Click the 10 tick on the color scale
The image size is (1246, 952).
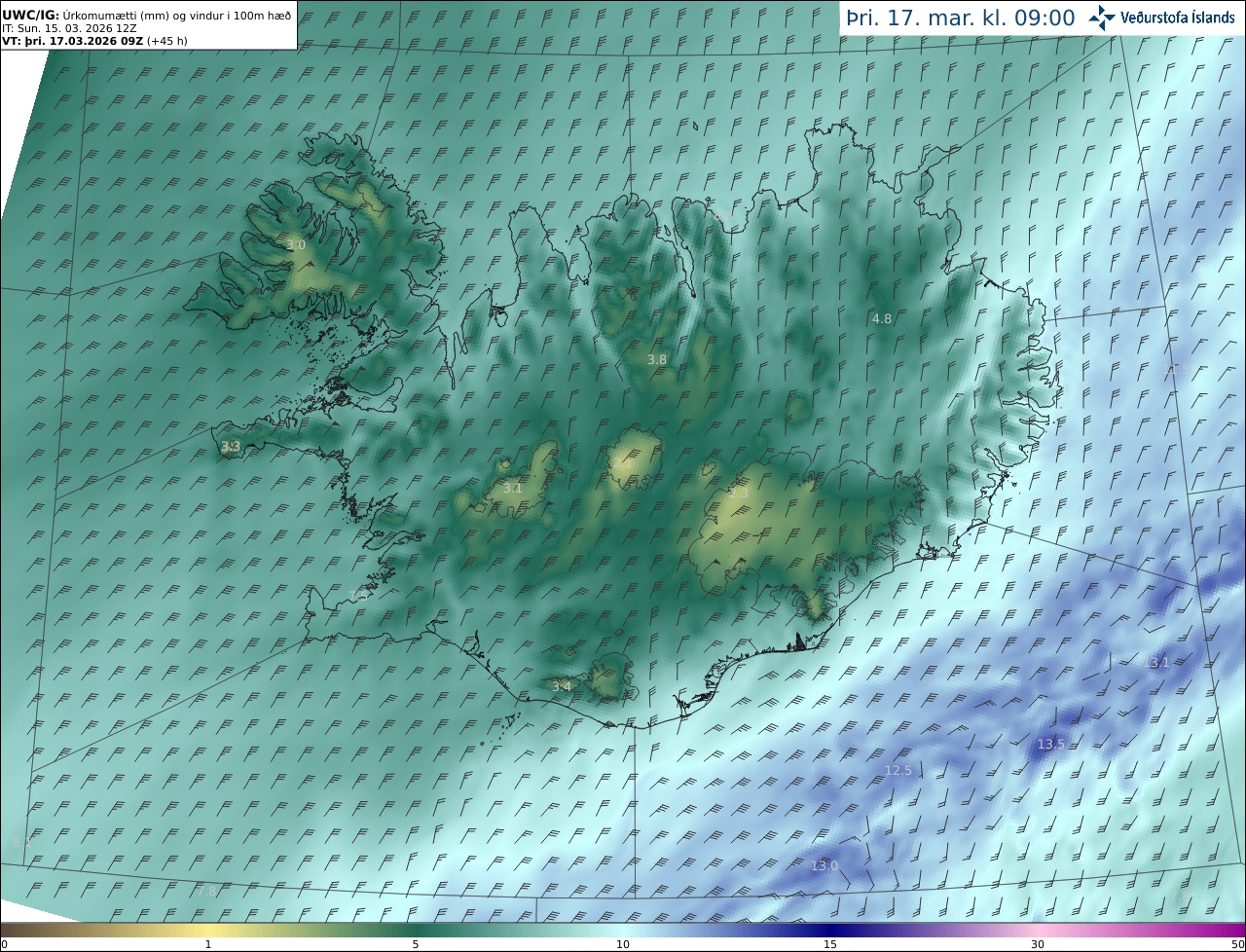[623, 944]
